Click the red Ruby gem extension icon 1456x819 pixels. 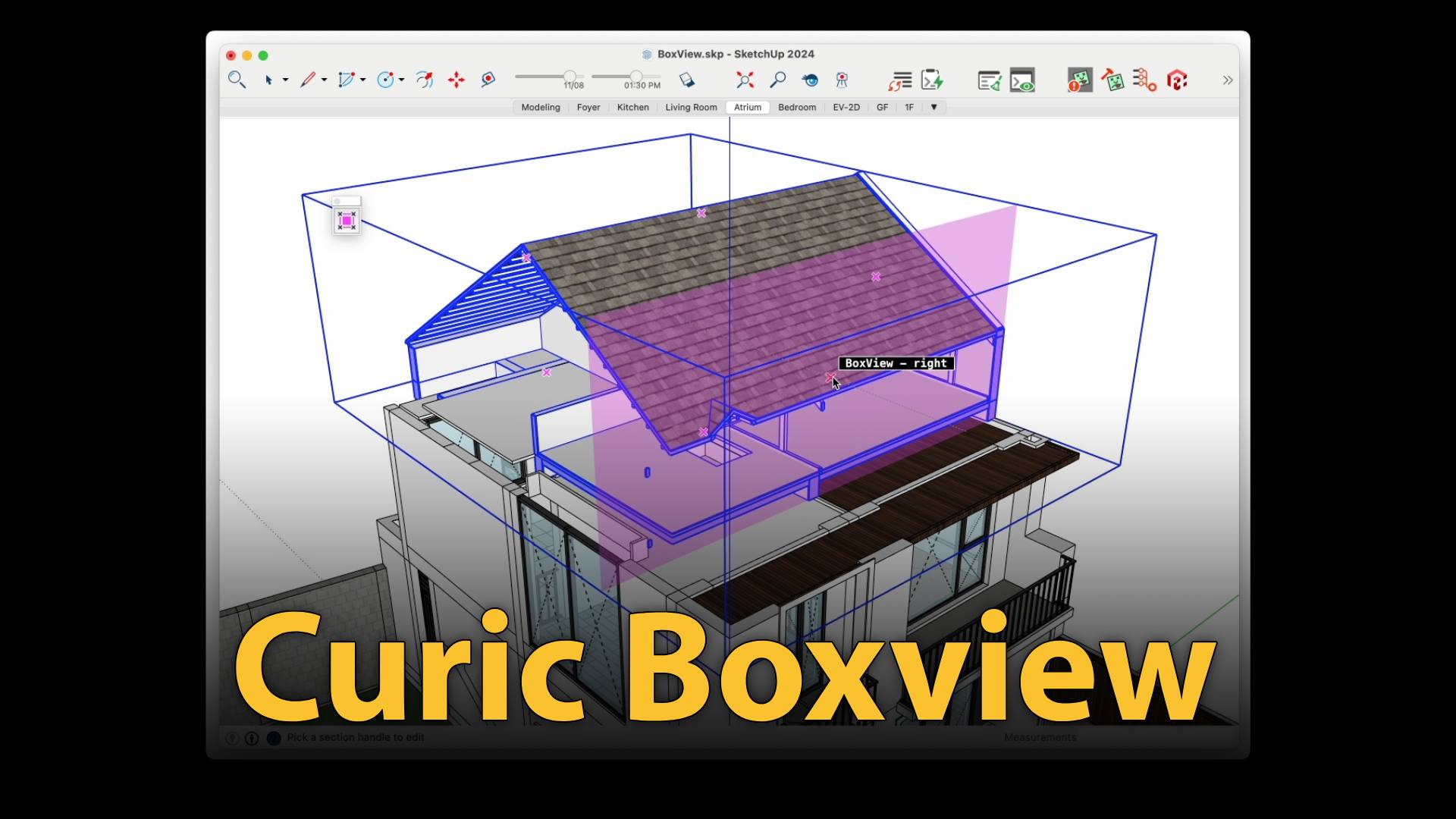pyautogui.click(x=1176, y=80)
